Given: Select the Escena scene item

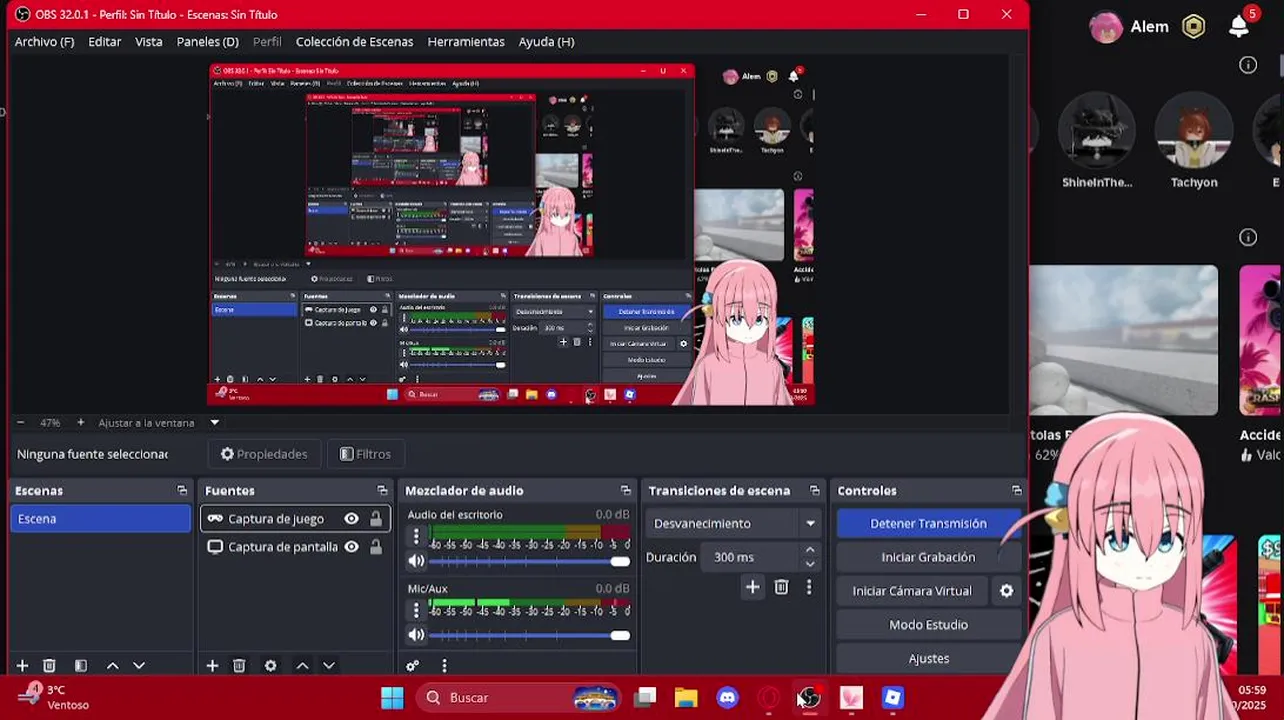Looking at the screenshot, I should point(100,519).
